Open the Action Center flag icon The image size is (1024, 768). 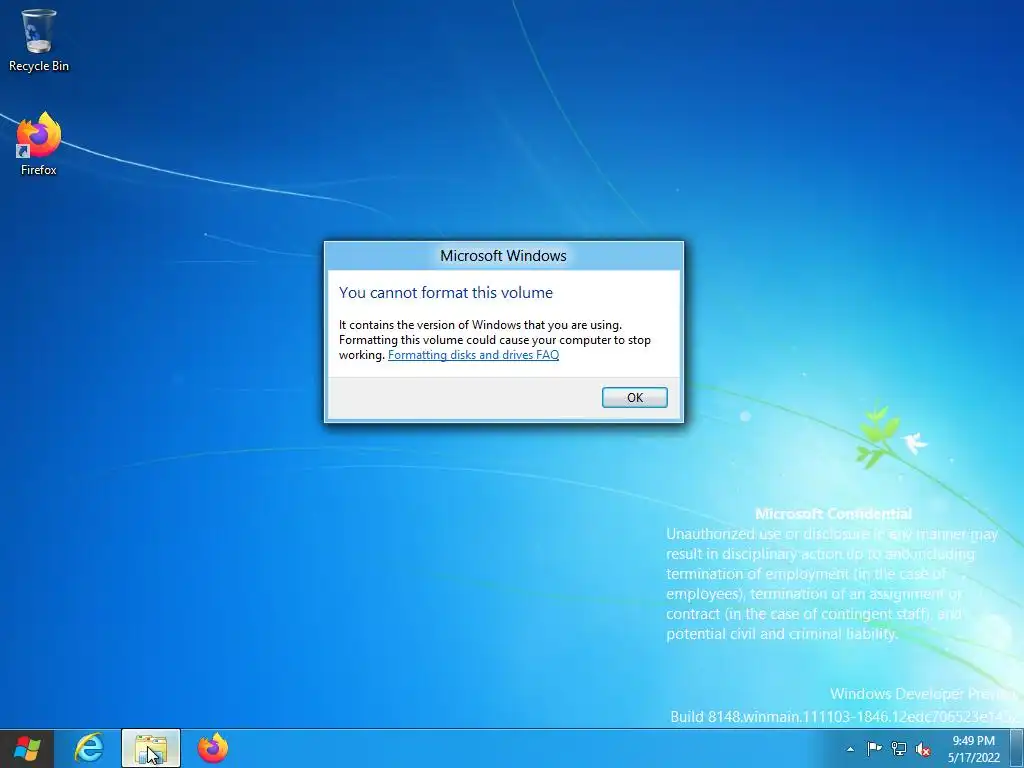[874, 748]
